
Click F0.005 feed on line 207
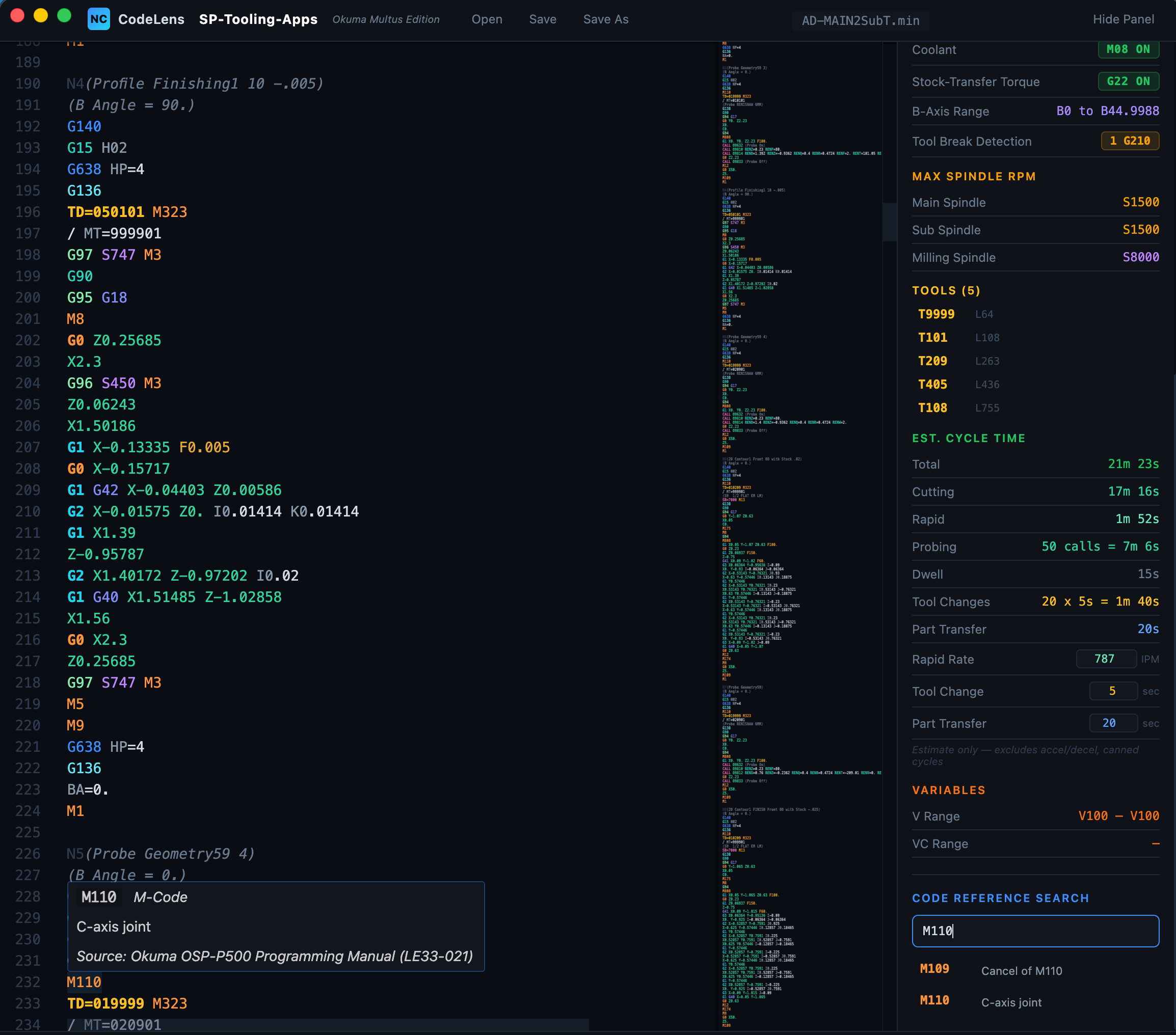click(x=204, y=447)
